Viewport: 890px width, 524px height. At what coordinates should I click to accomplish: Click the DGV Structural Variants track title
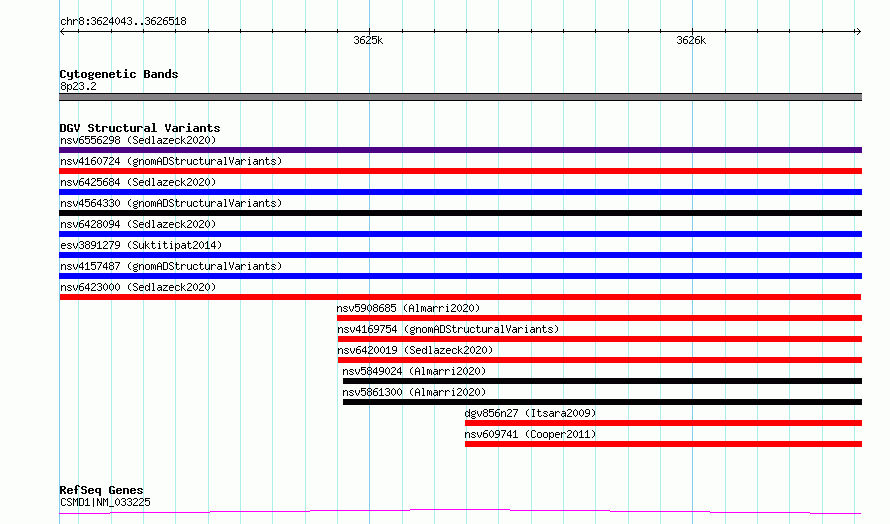140,128
